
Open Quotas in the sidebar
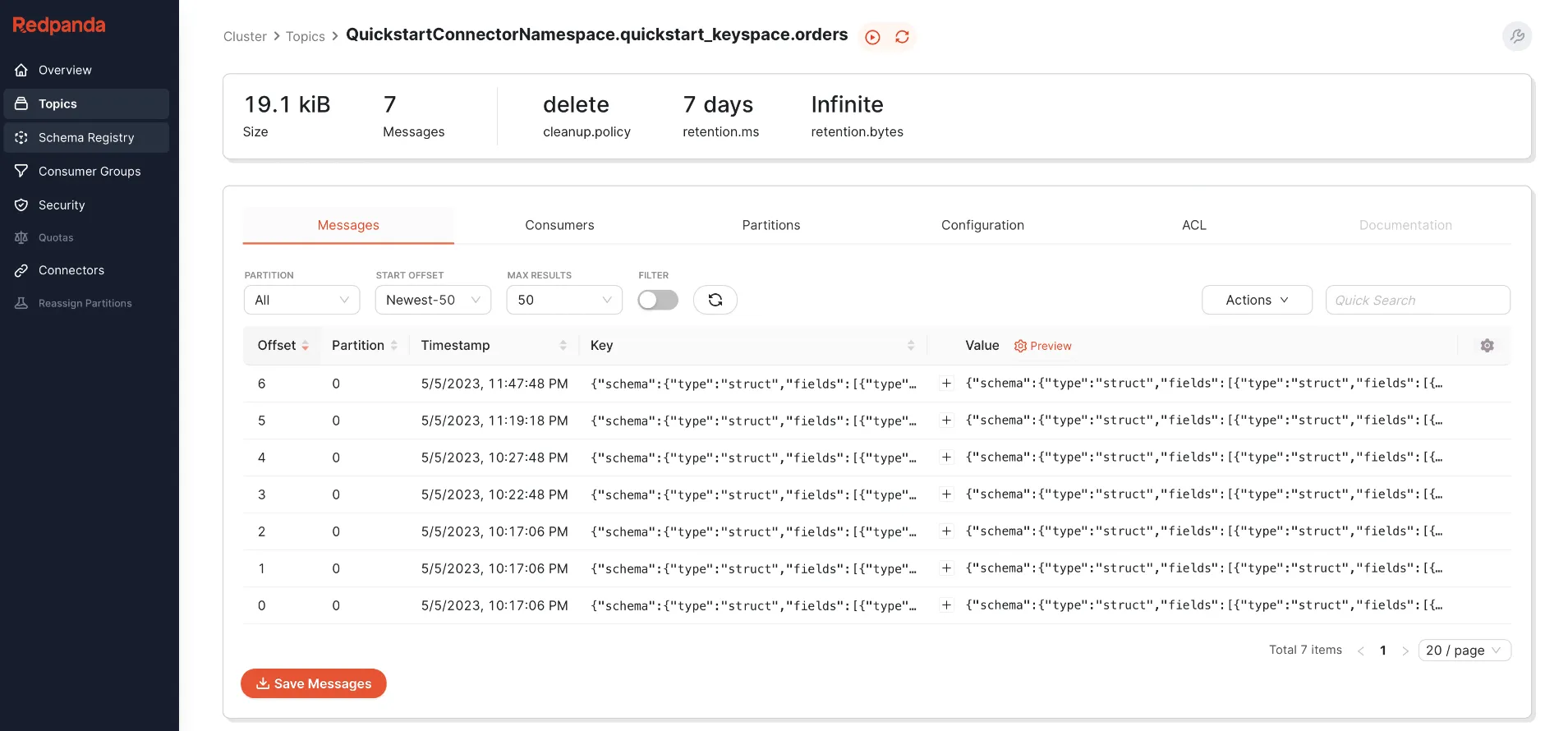click(x=86, y=237)
